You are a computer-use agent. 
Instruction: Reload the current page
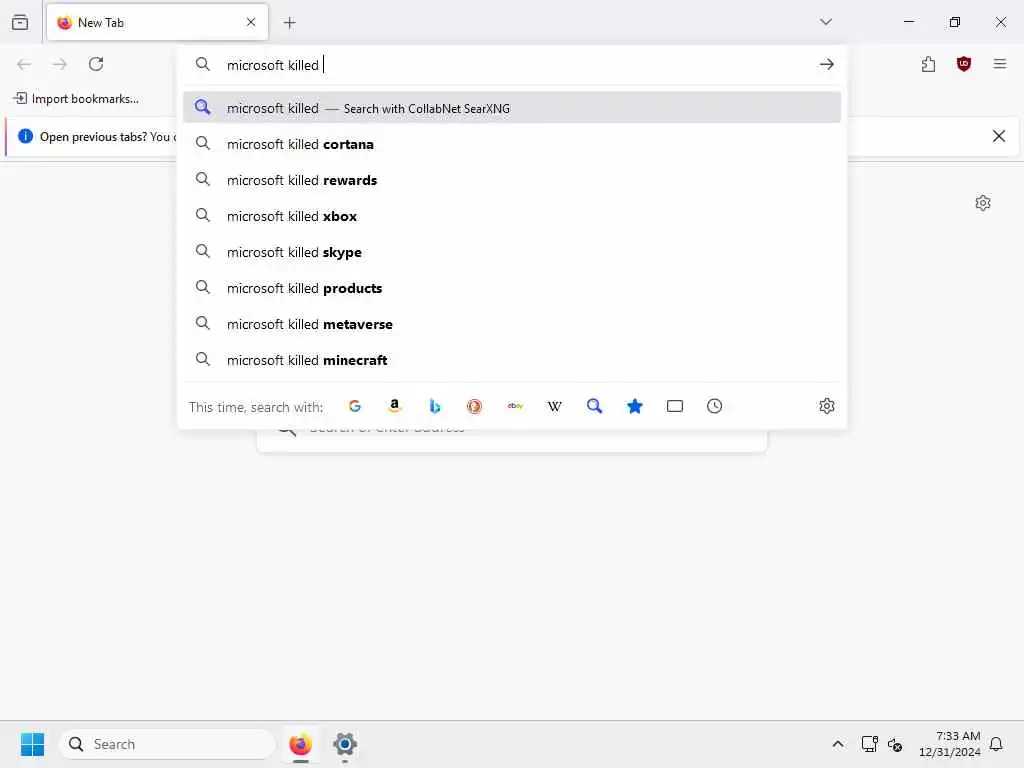96,64
